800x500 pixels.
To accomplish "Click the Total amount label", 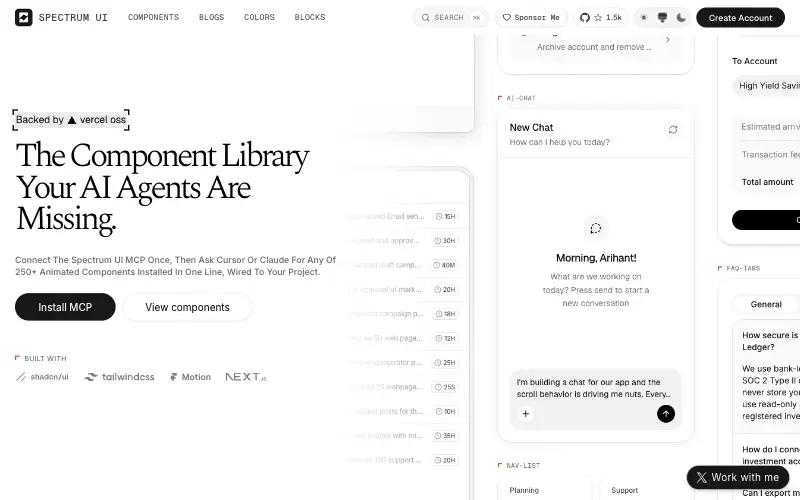I will point(767,182).
